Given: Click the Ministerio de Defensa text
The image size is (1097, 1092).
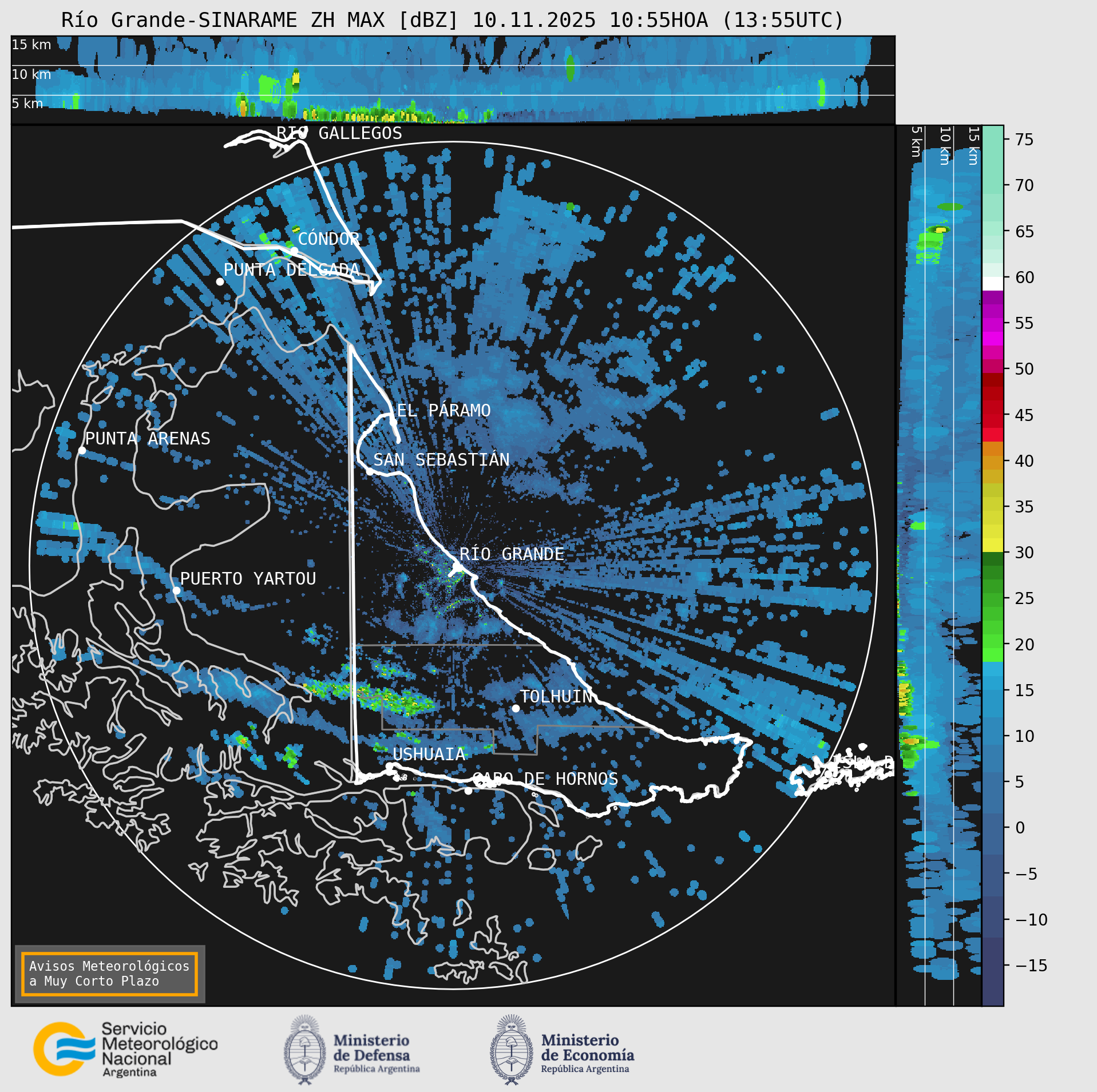Looking at the screenshot, I should tap(377, 1054).
